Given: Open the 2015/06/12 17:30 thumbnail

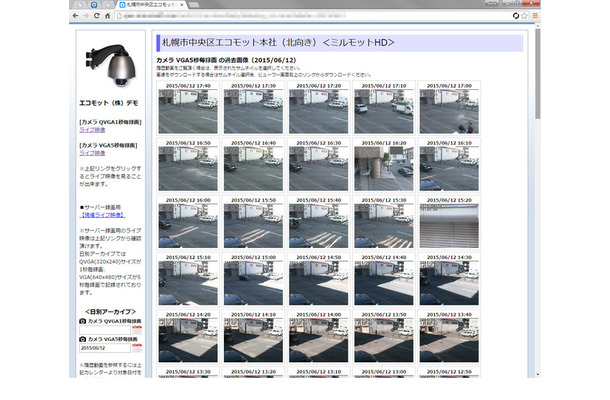Looking at the screenshot, I should [253, 111].
